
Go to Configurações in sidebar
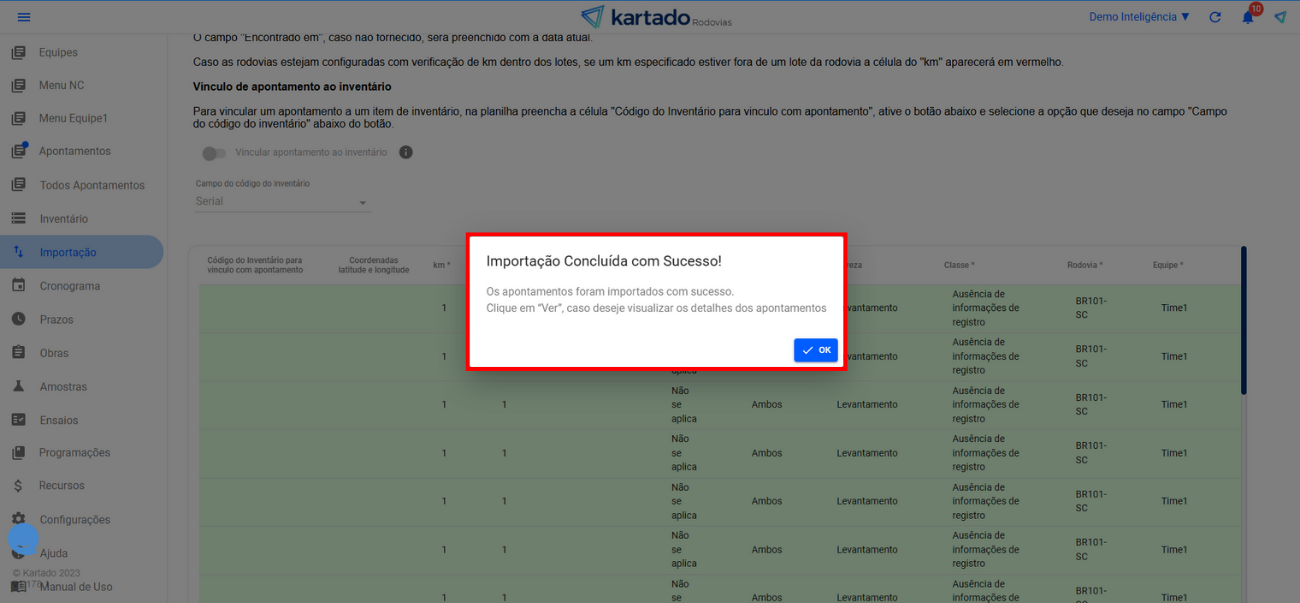[x=74, y=520]
